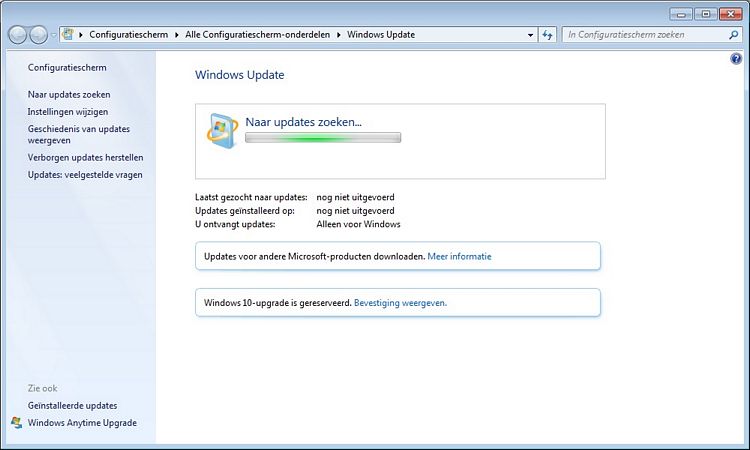Click 'Updates geïnstalleerd op:' label

click(x=244, y=211)
